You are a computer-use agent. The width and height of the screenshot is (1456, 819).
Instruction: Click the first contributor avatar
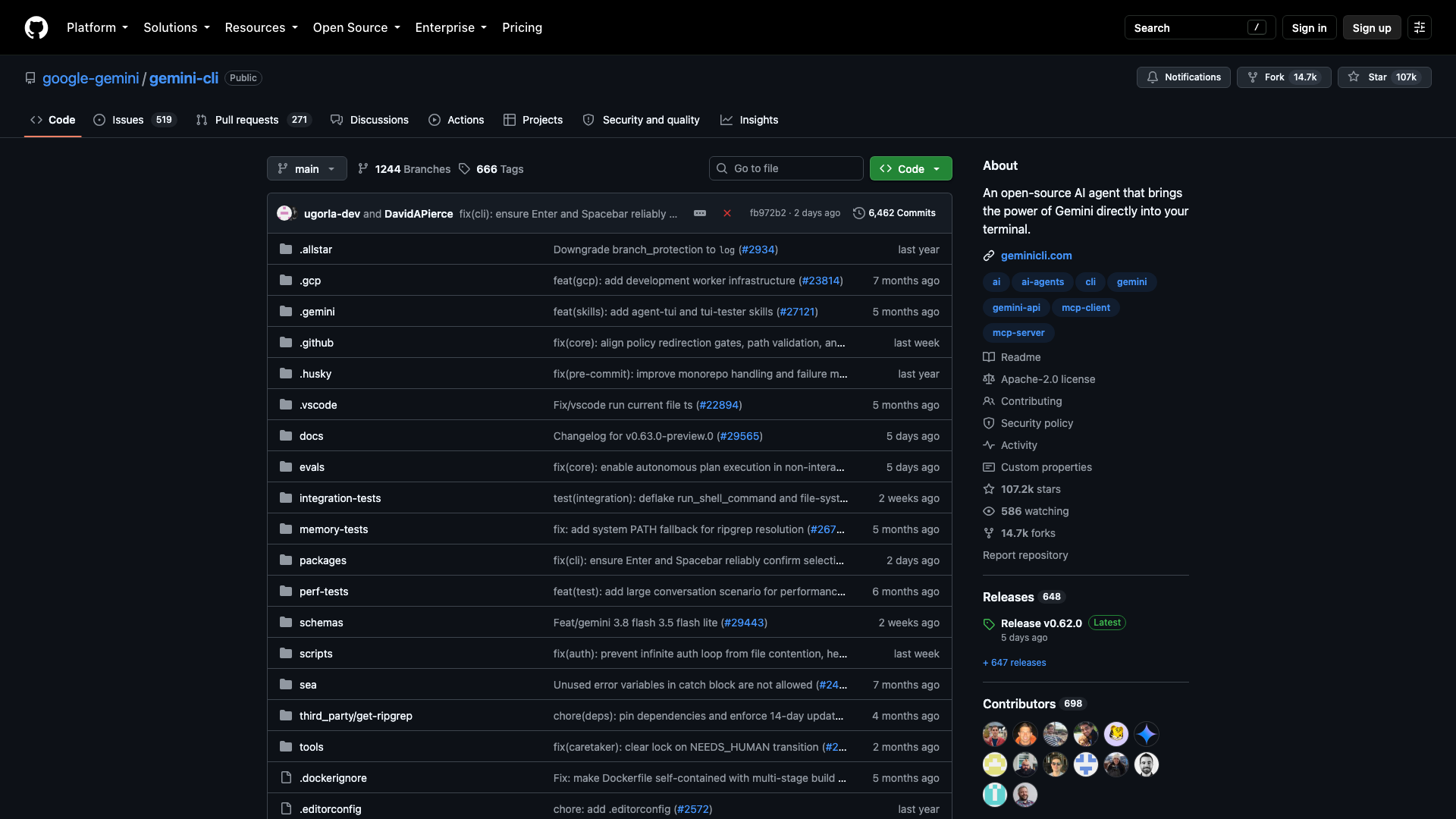995,734
